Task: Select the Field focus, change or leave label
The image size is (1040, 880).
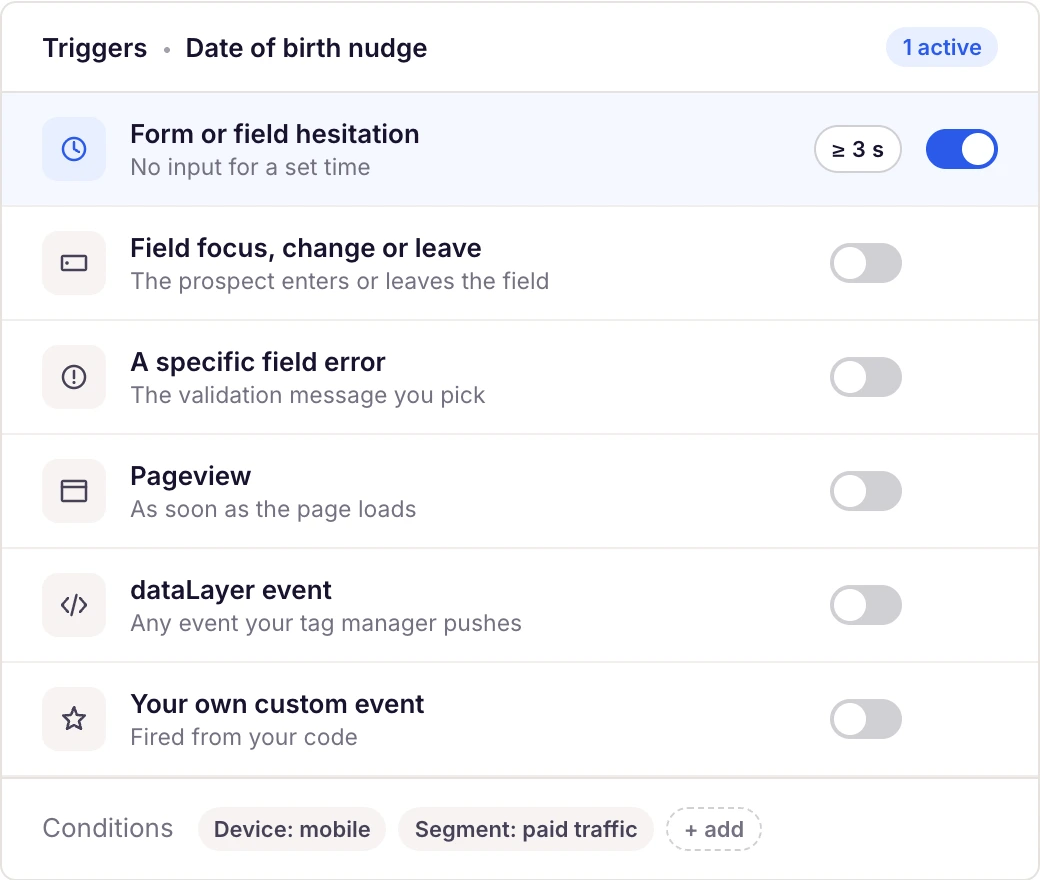Action: click(x=306, y=248)
